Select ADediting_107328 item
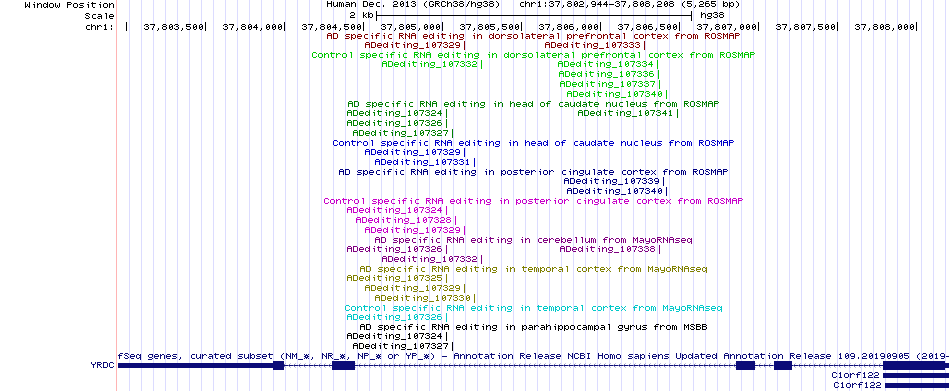The width and height of the screenshot is (950, 391). coord(406,220)
